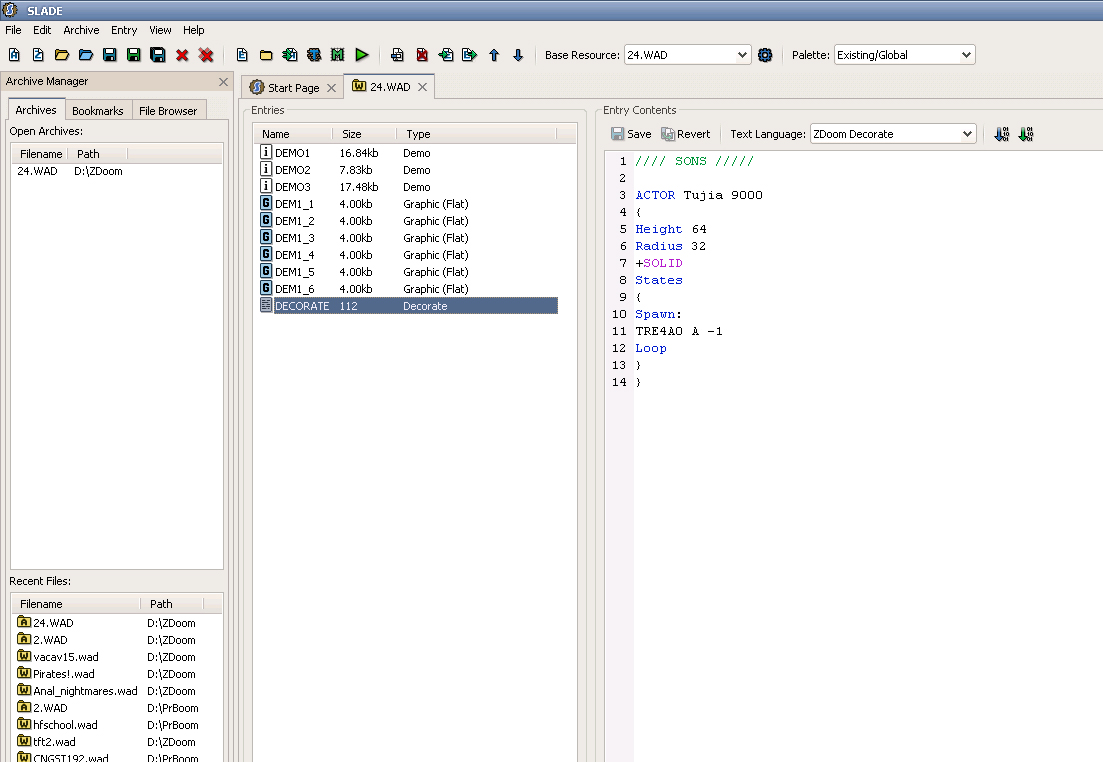Close the Archive Manager panel
The image size is (1103, 762).
(x=224, y=82)
